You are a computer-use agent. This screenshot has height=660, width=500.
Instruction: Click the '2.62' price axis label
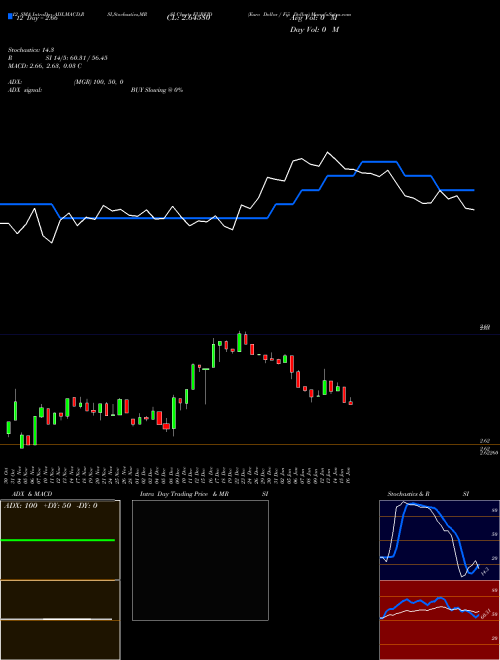[484, 441]
